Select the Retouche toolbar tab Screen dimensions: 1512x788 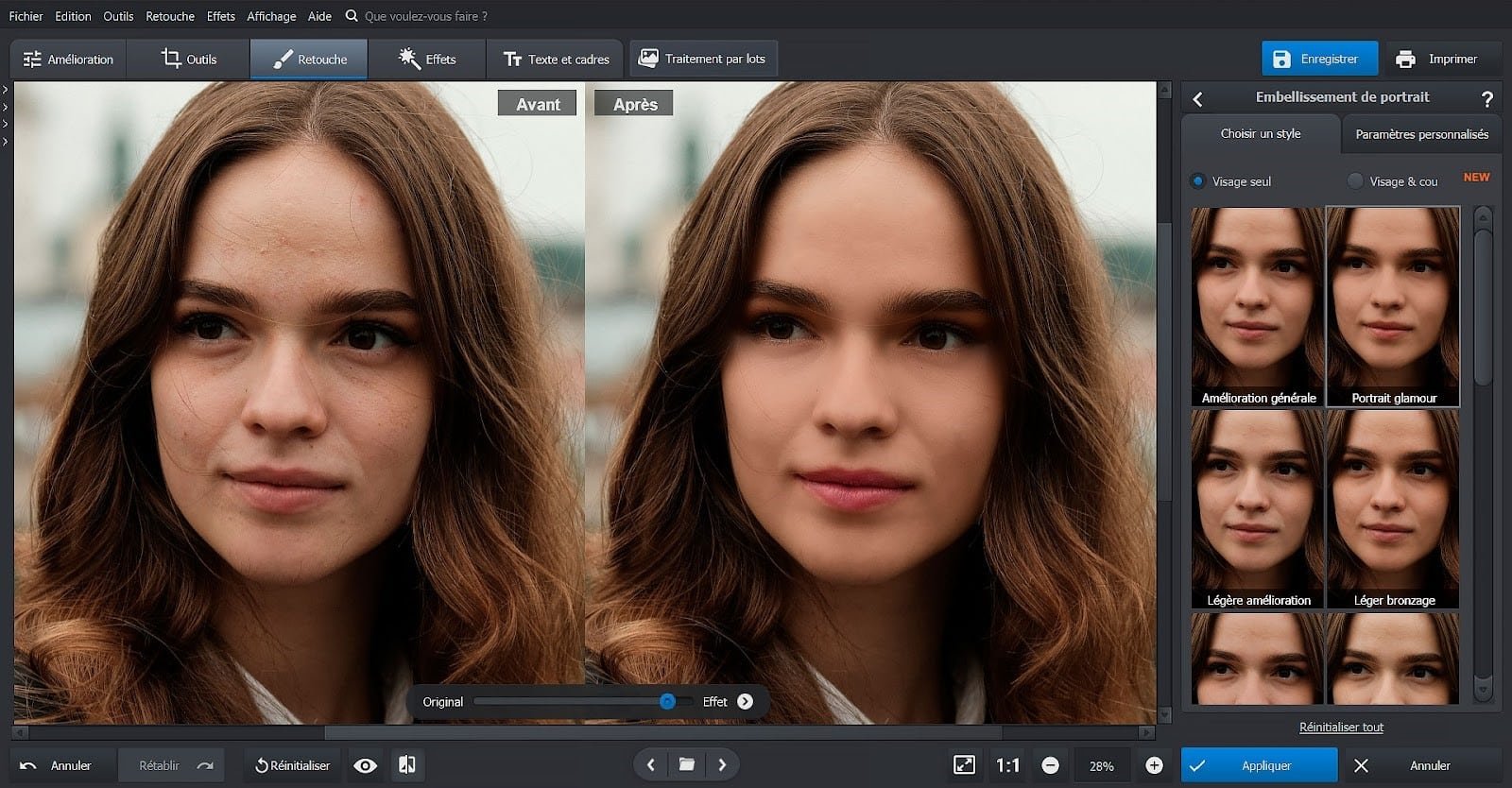coord(309,59)
